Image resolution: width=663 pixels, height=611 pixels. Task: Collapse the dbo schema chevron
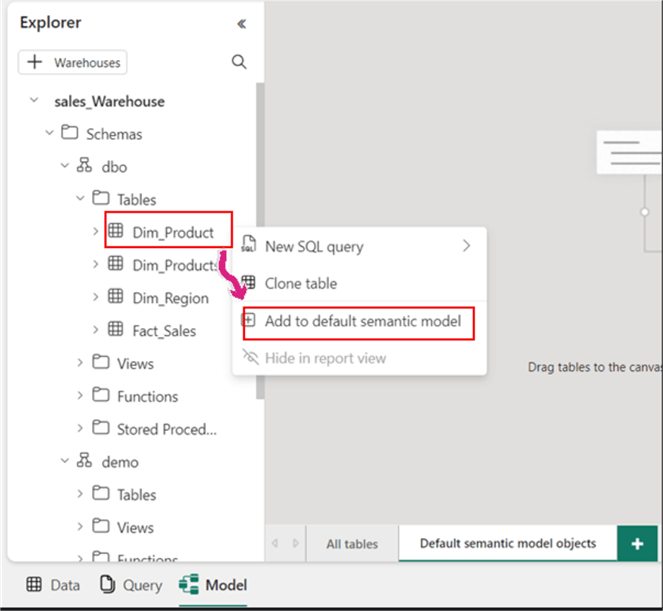tap(65, 166)
